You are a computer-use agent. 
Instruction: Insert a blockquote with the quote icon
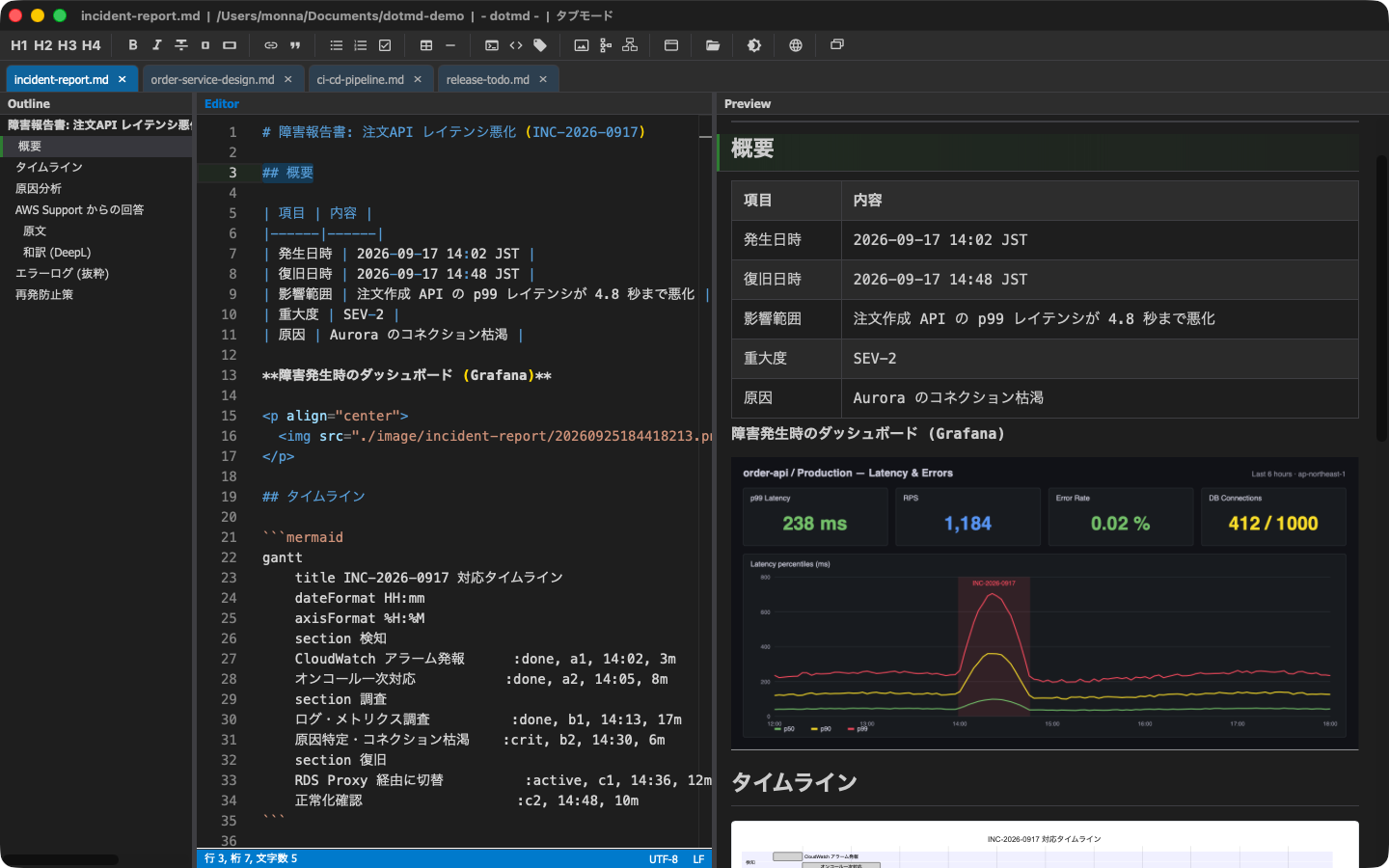coord(295,45)
